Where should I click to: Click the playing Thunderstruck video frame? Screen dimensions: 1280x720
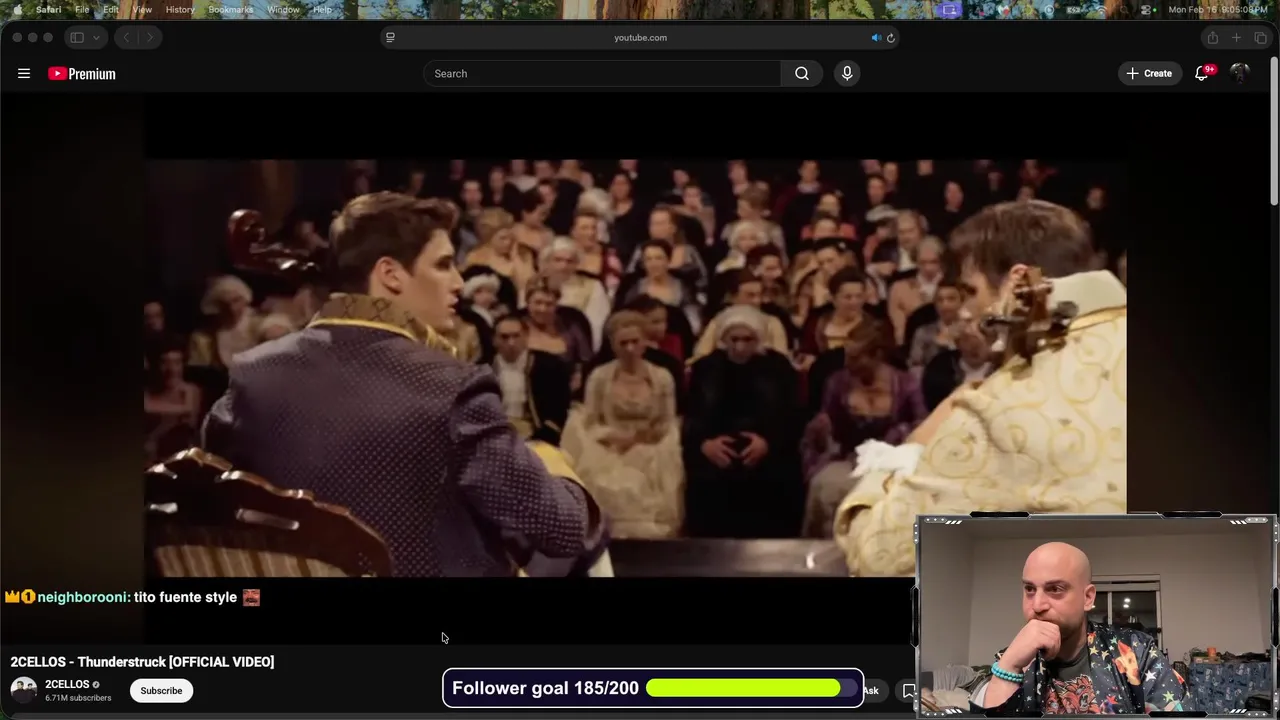click(636, 368)
